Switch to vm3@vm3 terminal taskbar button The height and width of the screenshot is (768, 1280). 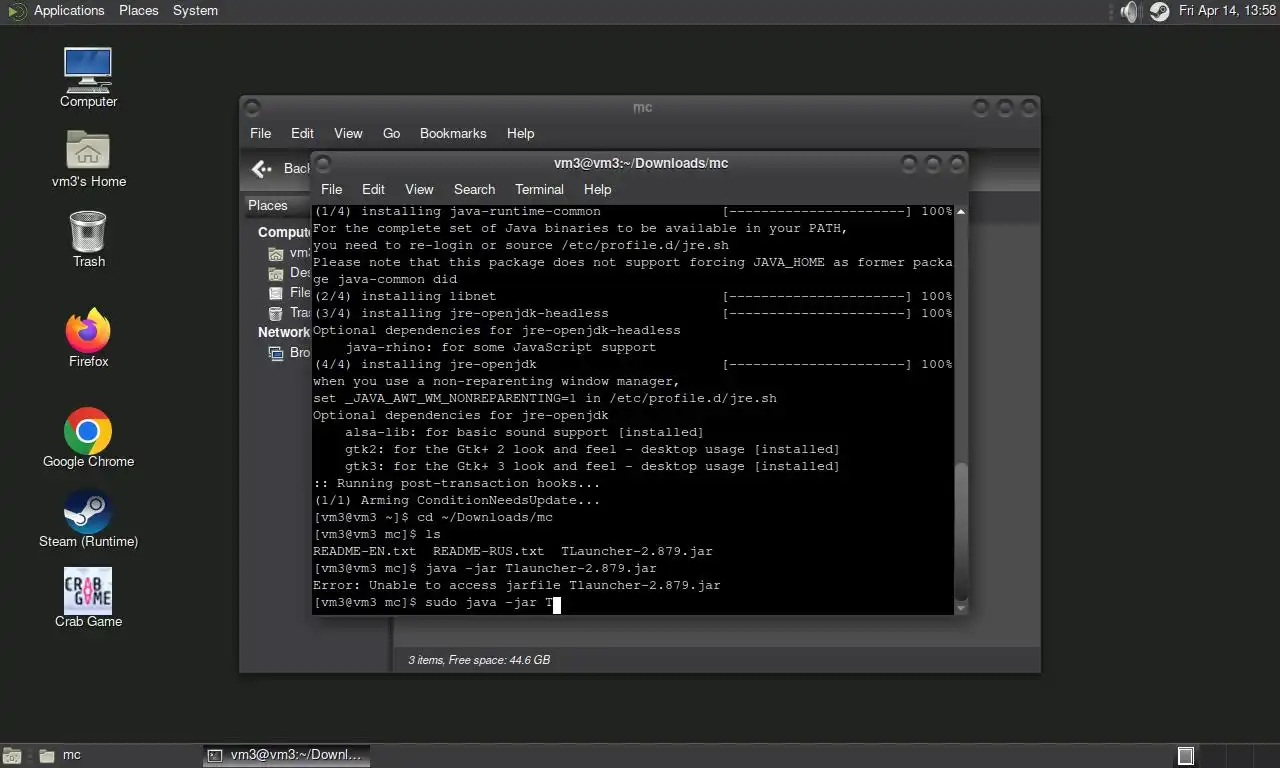click(286, 756)
